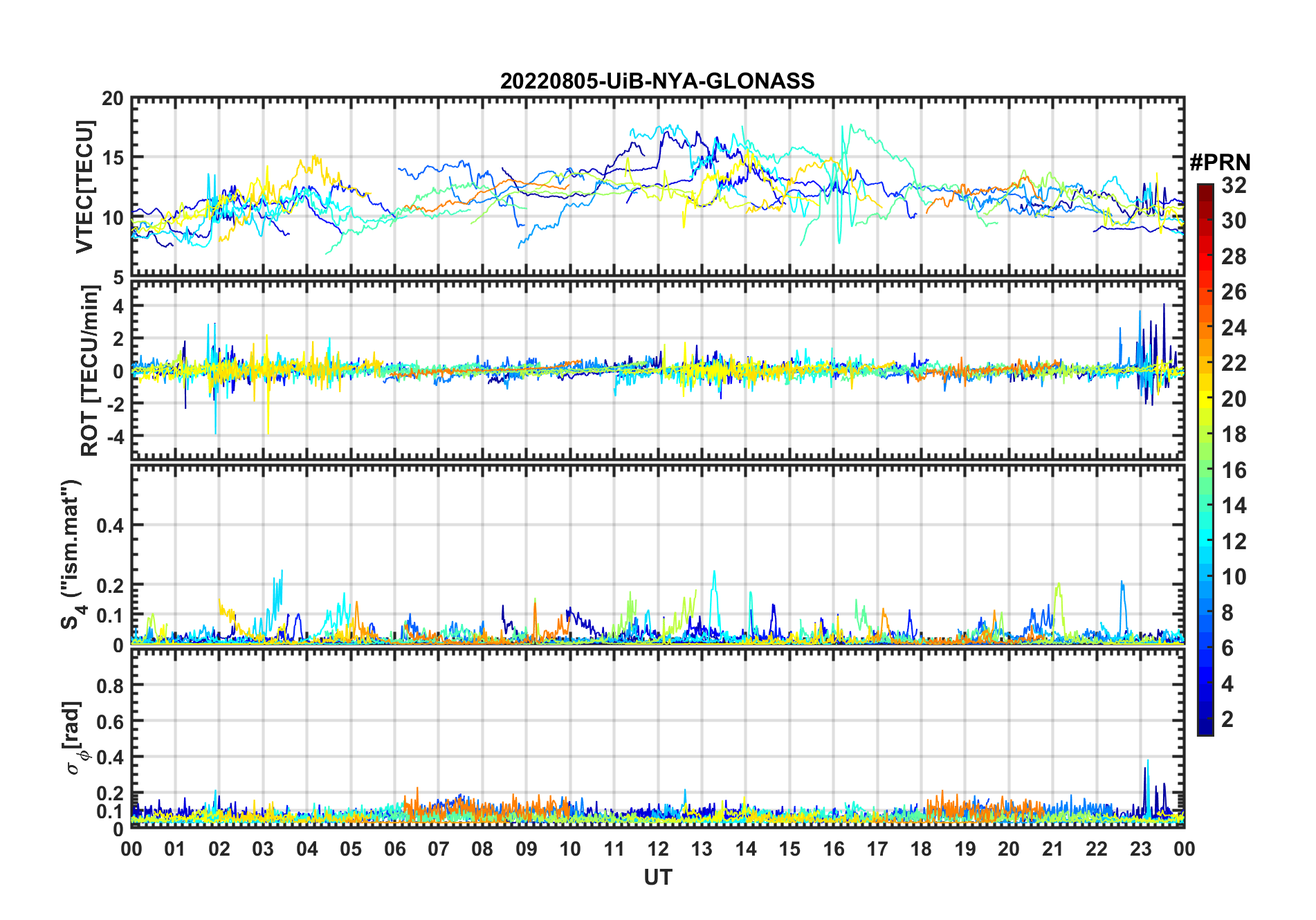The image size is (1316, 920).
Task: Click the plot title 20220805-UiB-NYA-GLONASS
Action: tap(657, 81)
